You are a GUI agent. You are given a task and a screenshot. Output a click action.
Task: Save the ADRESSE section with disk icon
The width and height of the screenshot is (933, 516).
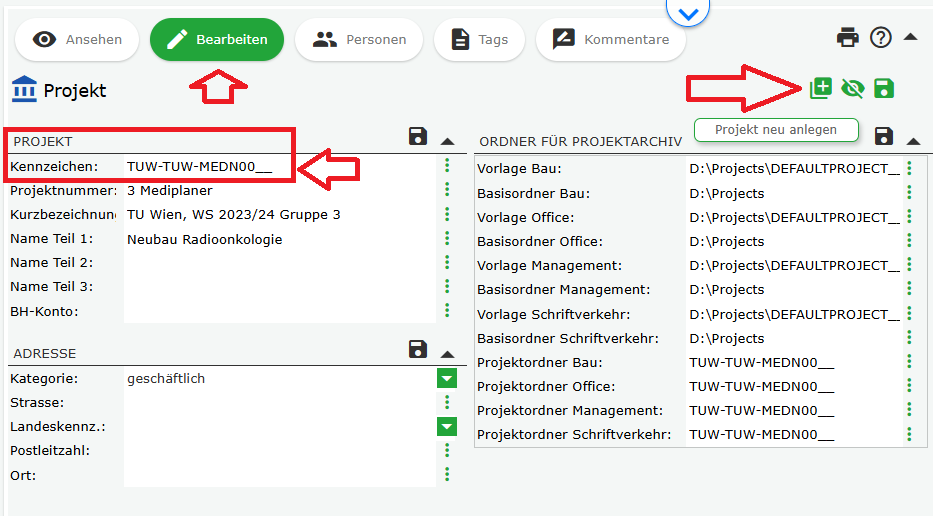click(x=418, y=349)
